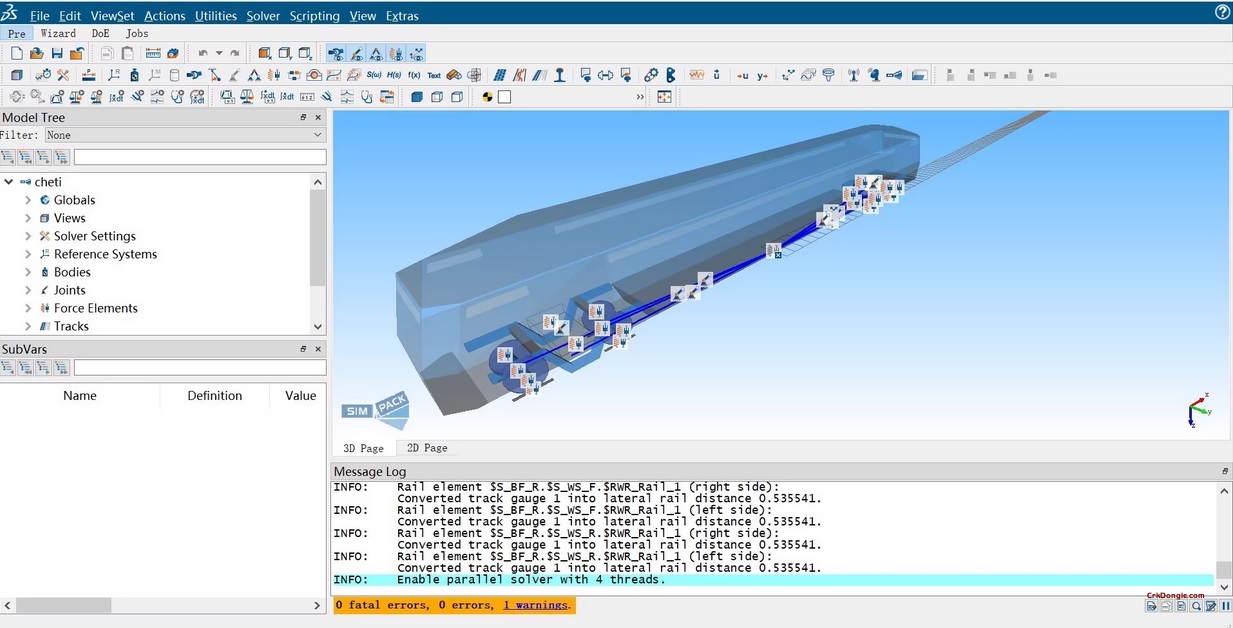Image resolution: width=1233 pixels, height=628 pixels.
Task: Open the undo history dropdown arrow
Action: [x=219, y=53]
